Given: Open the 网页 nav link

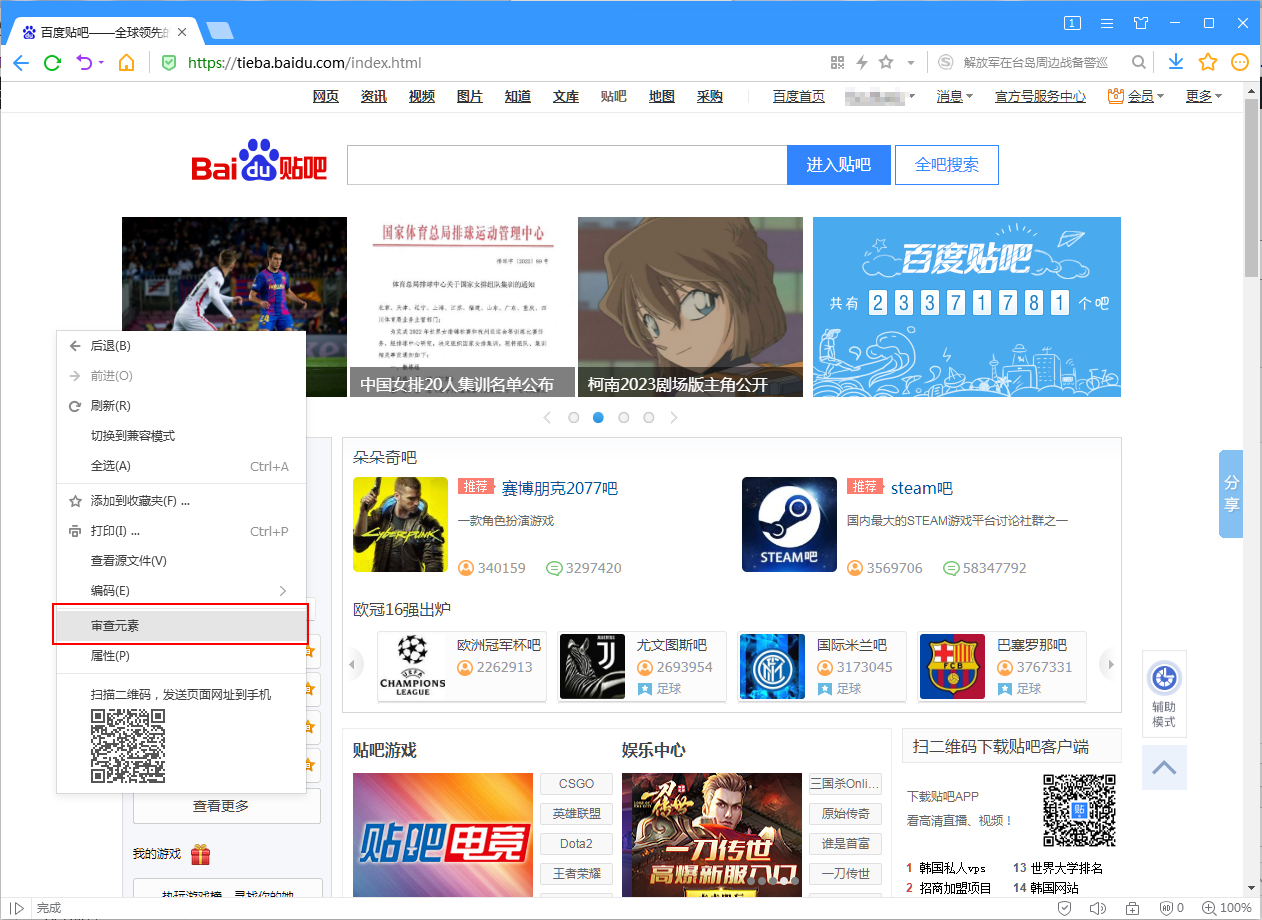Looking at the screenshot, I should 326,96.
